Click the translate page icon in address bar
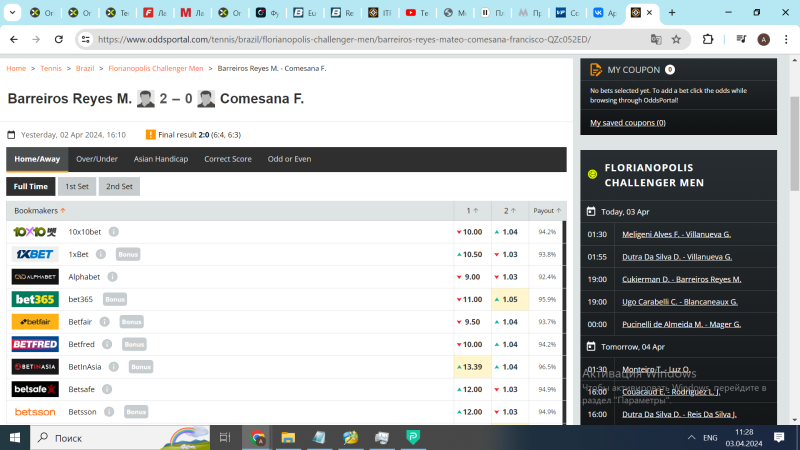Image resolution: width=800 pixels, height=450 pixels. click(x=656, y=39)
